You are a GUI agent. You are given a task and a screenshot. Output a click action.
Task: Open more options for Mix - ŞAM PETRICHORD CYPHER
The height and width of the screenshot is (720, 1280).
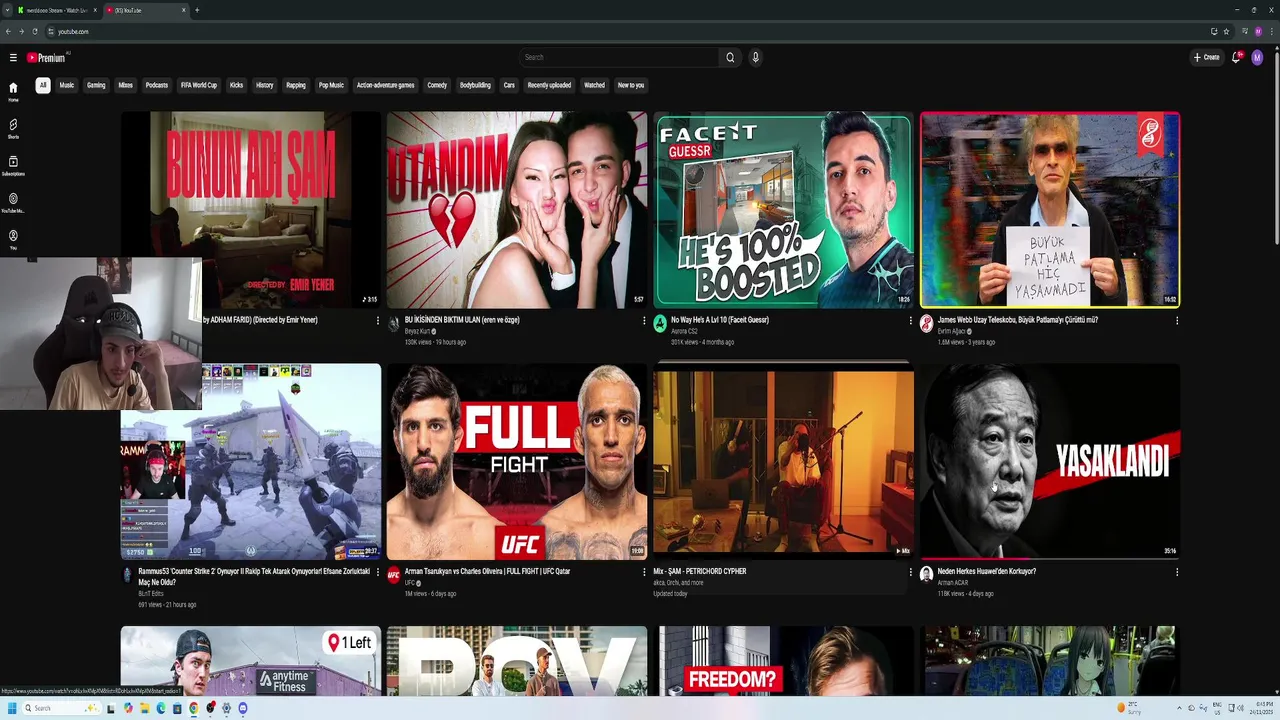(910, 572)
